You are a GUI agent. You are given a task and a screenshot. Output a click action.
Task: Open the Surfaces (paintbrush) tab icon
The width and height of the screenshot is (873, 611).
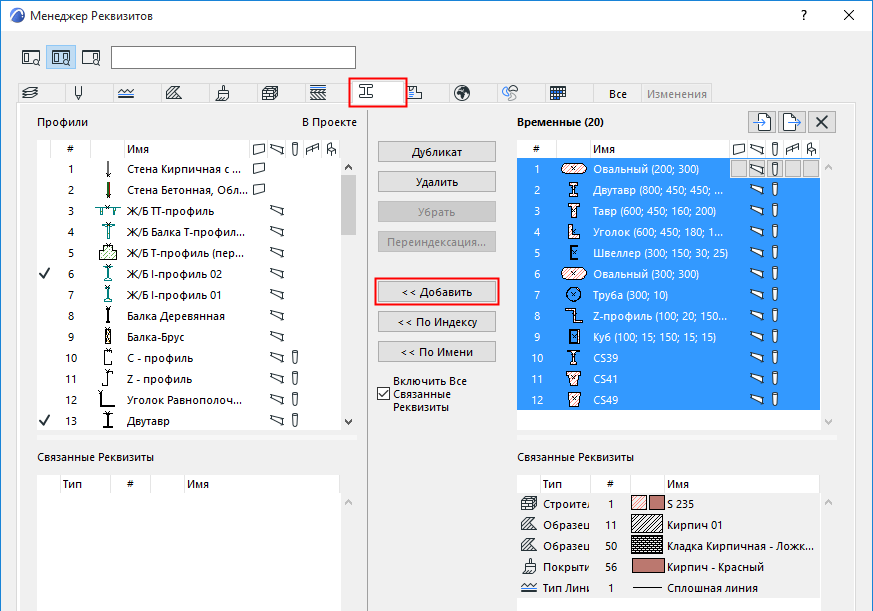222,93
